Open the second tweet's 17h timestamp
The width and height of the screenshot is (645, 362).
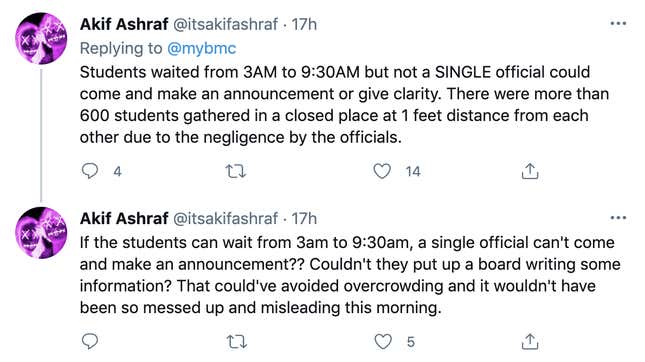click(x=304, y=218)
